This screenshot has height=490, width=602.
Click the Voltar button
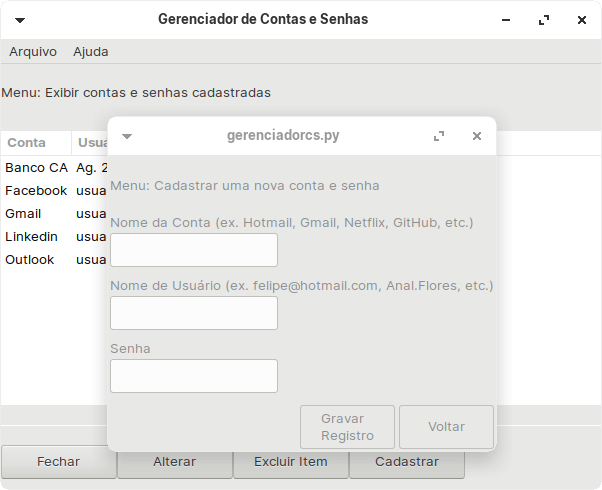click(x=446, y=427)
